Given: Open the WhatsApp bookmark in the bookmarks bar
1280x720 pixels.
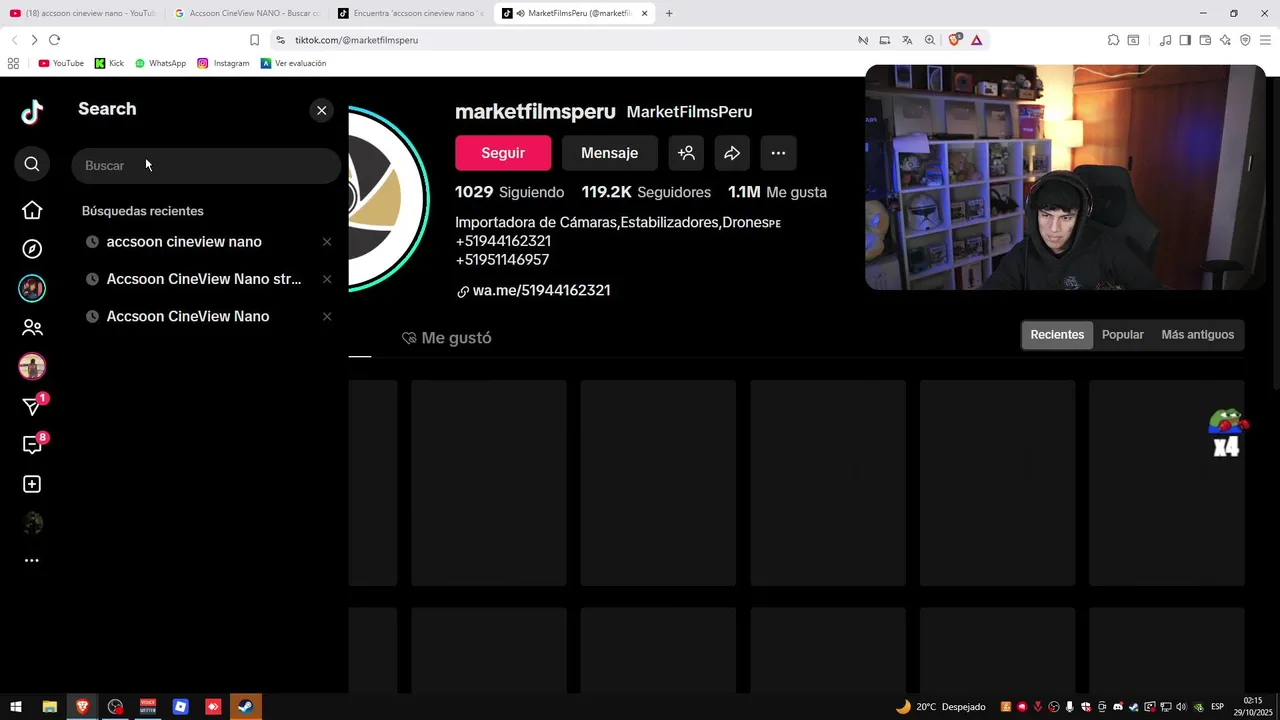Looking at the screenshot, I should pyautogui.click(x=160, y=63).
